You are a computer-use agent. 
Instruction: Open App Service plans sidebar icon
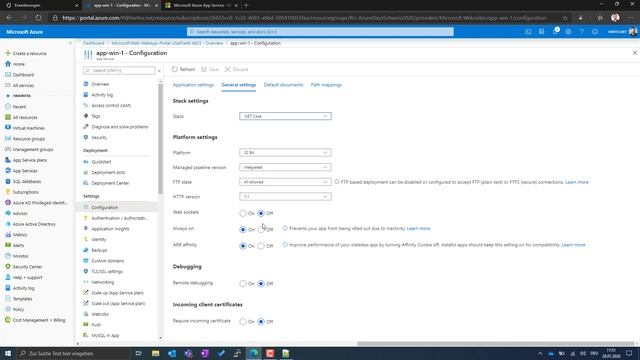[8, 160]
